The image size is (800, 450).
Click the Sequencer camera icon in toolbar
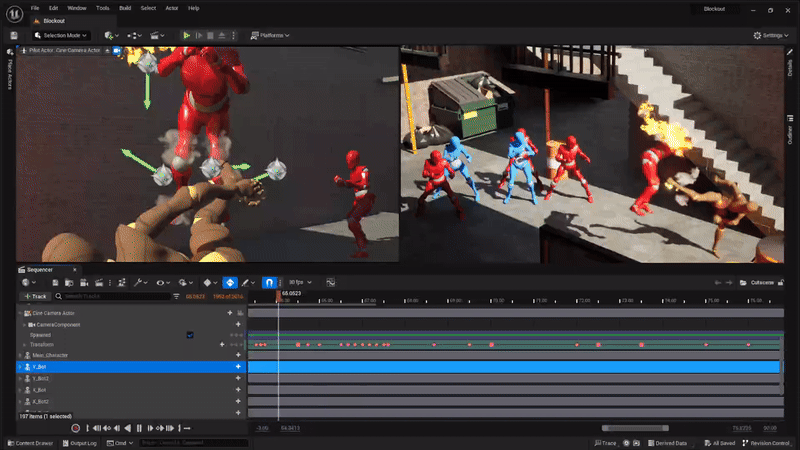tap(84, 283)
